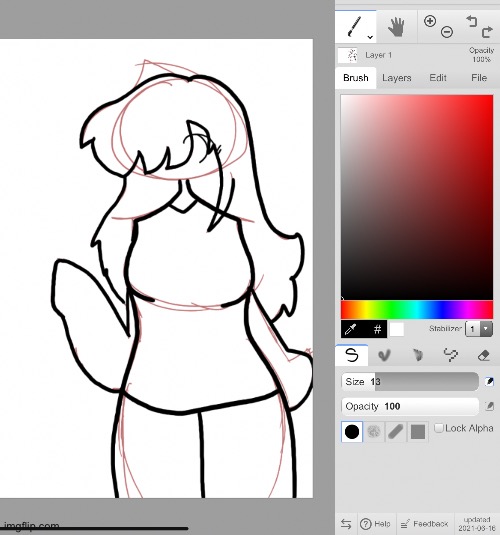Open the Help link

pos(375,524)
